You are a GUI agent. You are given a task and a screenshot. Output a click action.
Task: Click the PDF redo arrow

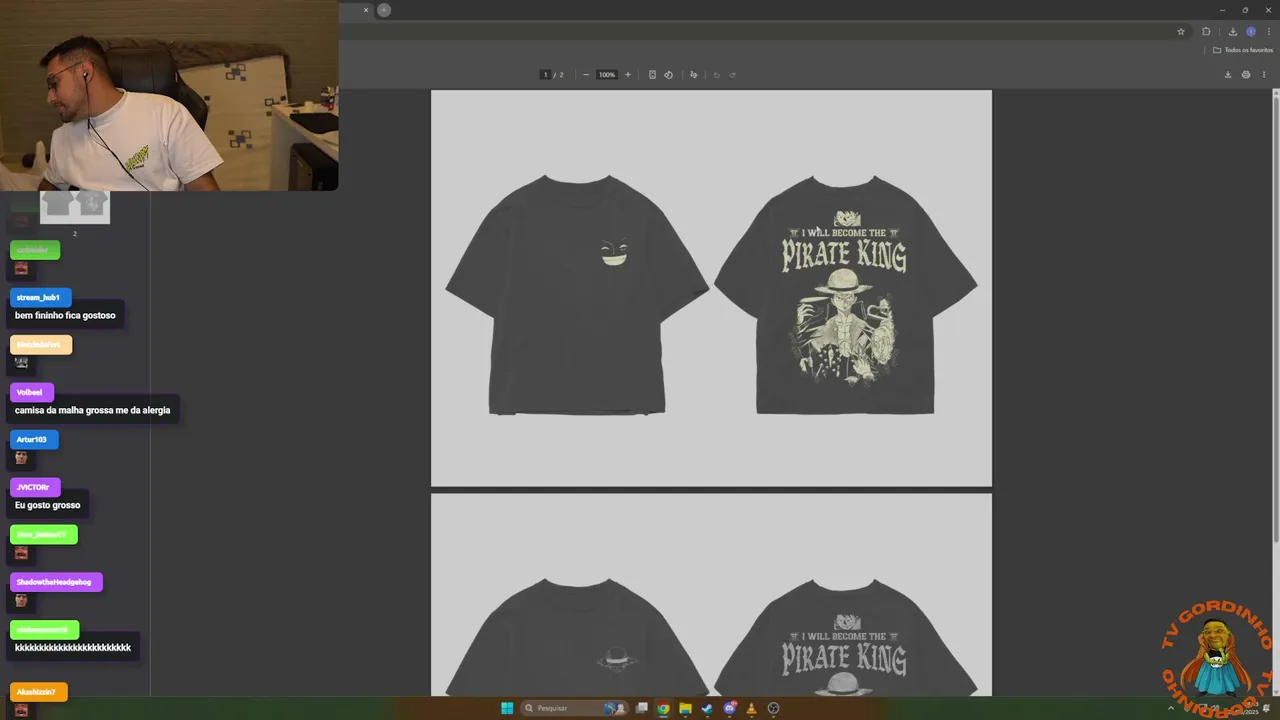pos(733,75)
